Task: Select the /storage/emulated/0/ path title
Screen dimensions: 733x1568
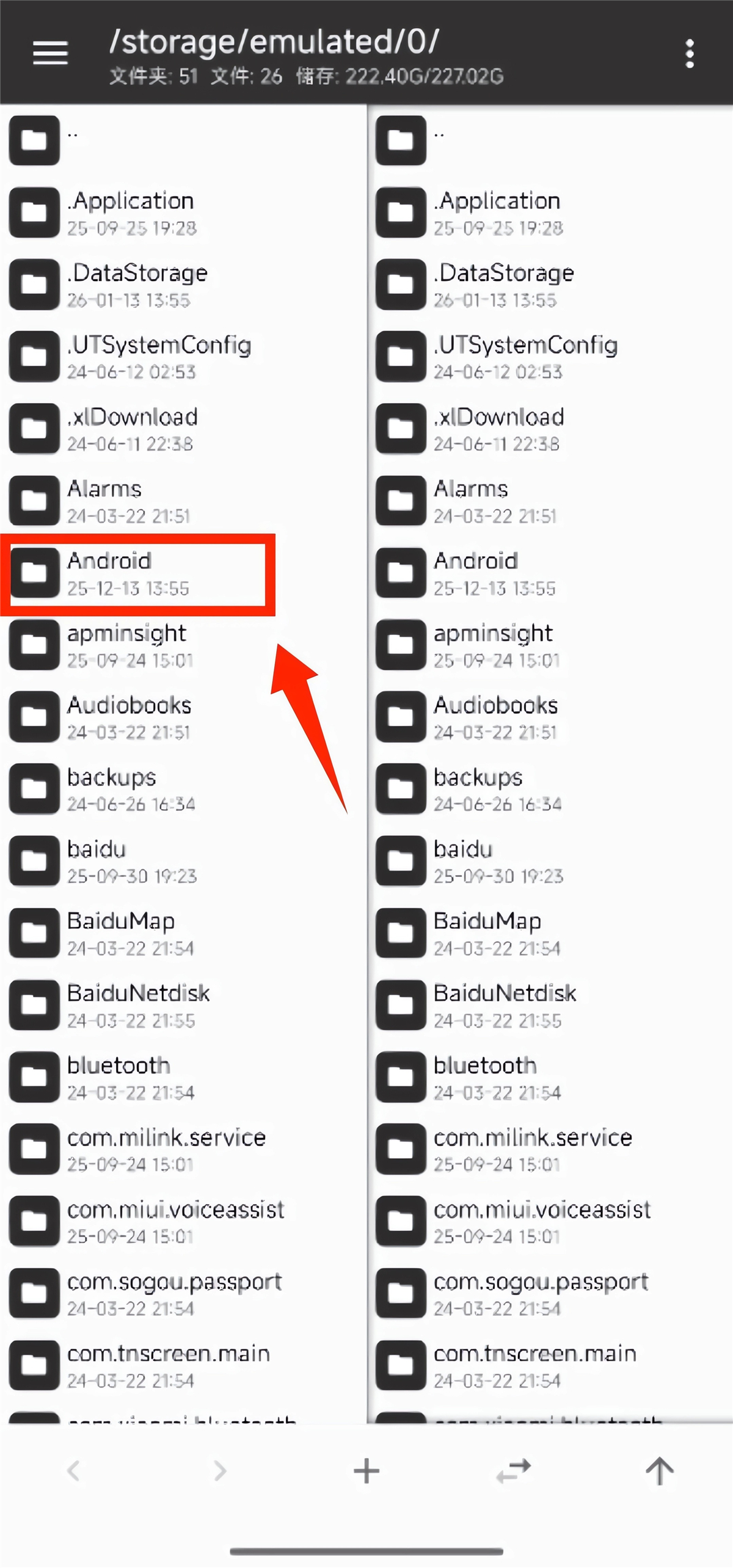Action: tap(274, 42)
